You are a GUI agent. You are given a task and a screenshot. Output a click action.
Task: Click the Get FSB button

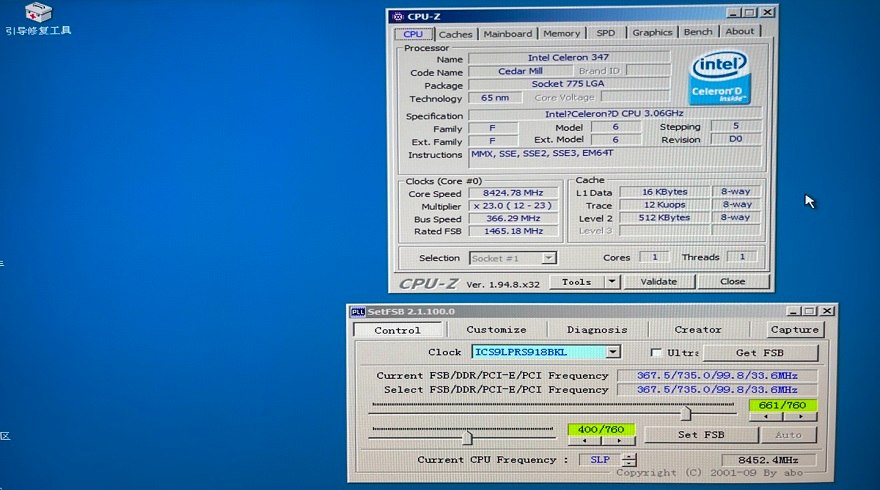point(760,352)
